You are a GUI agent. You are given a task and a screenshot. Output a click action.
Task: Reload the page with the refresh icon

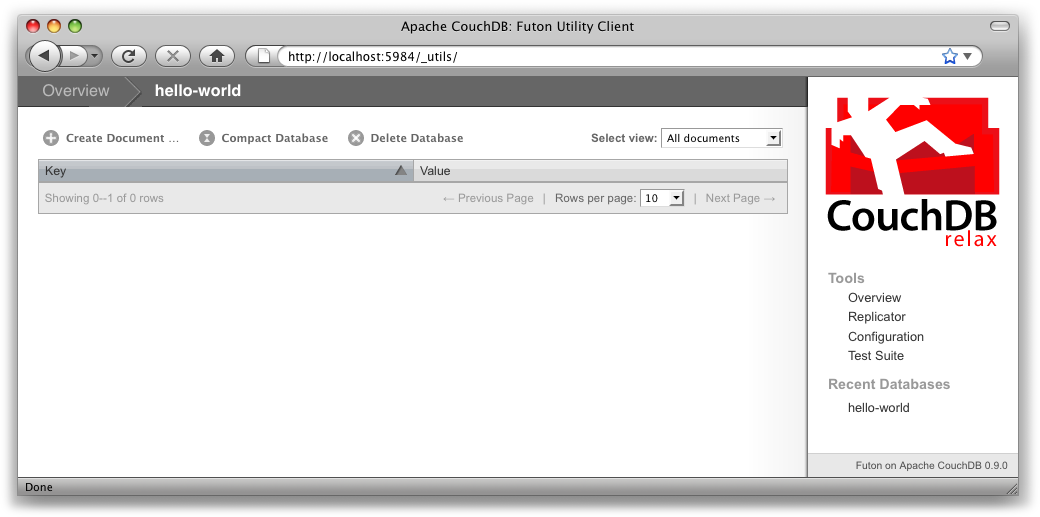pos(128,56)
